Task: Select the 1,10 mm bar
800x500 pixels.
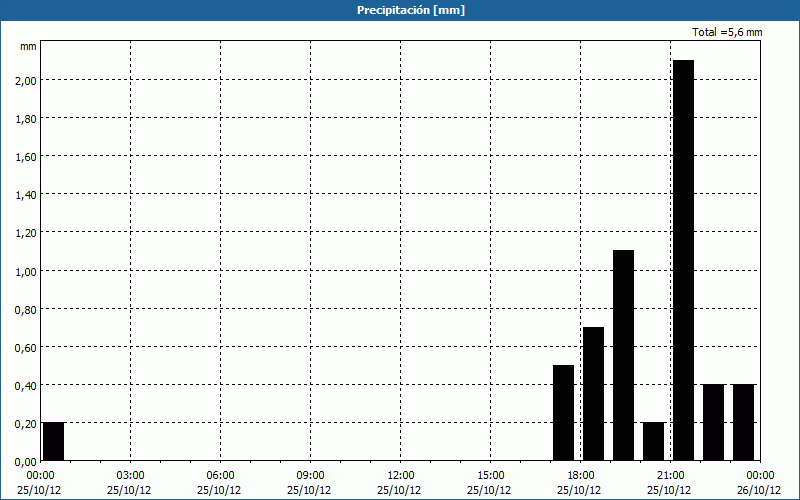Action: (x=623, y=356)
